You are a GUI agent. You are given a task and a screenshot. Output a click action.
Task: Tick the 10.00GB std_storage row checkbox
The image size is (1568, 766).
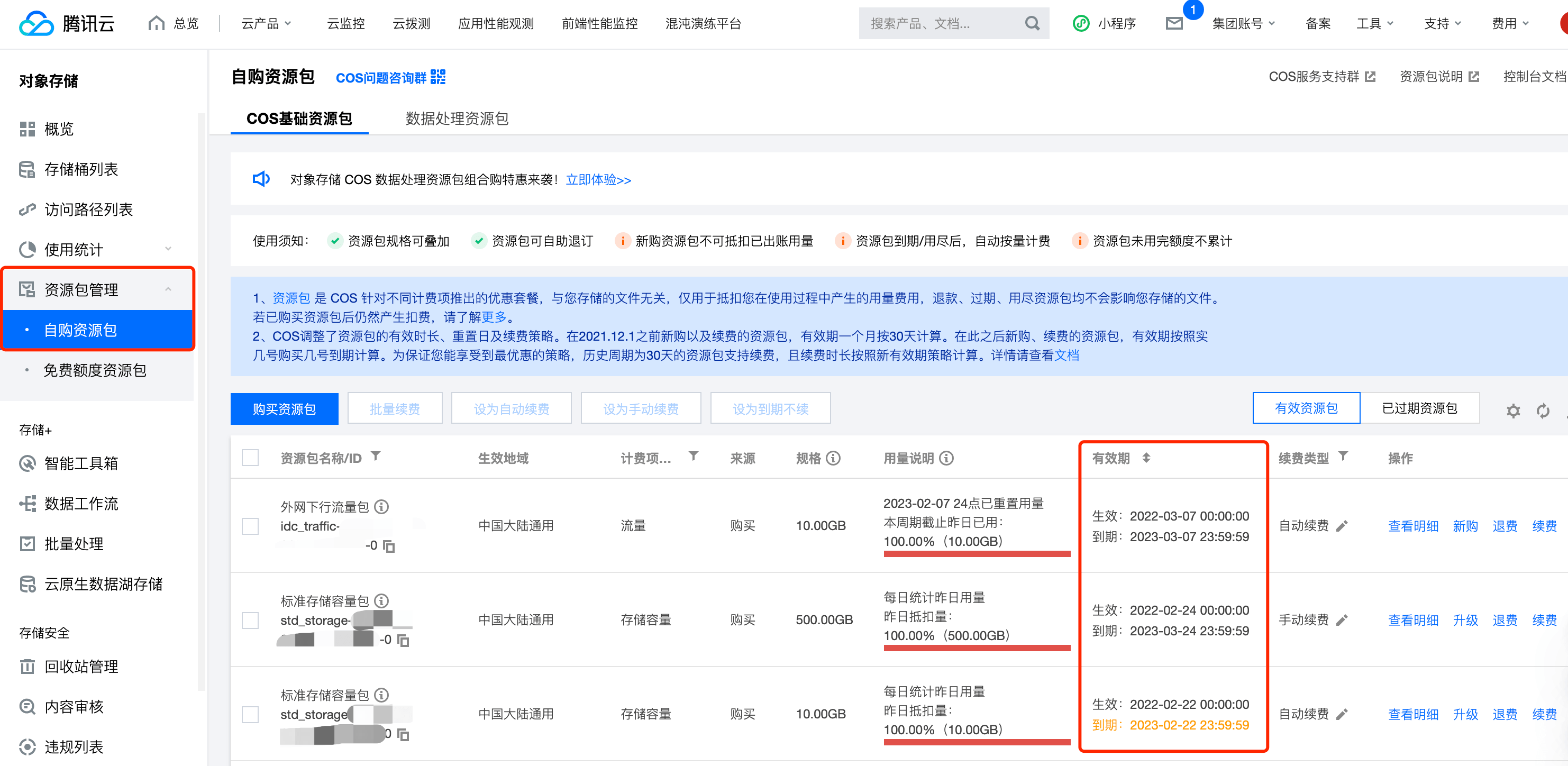(250, 714)
